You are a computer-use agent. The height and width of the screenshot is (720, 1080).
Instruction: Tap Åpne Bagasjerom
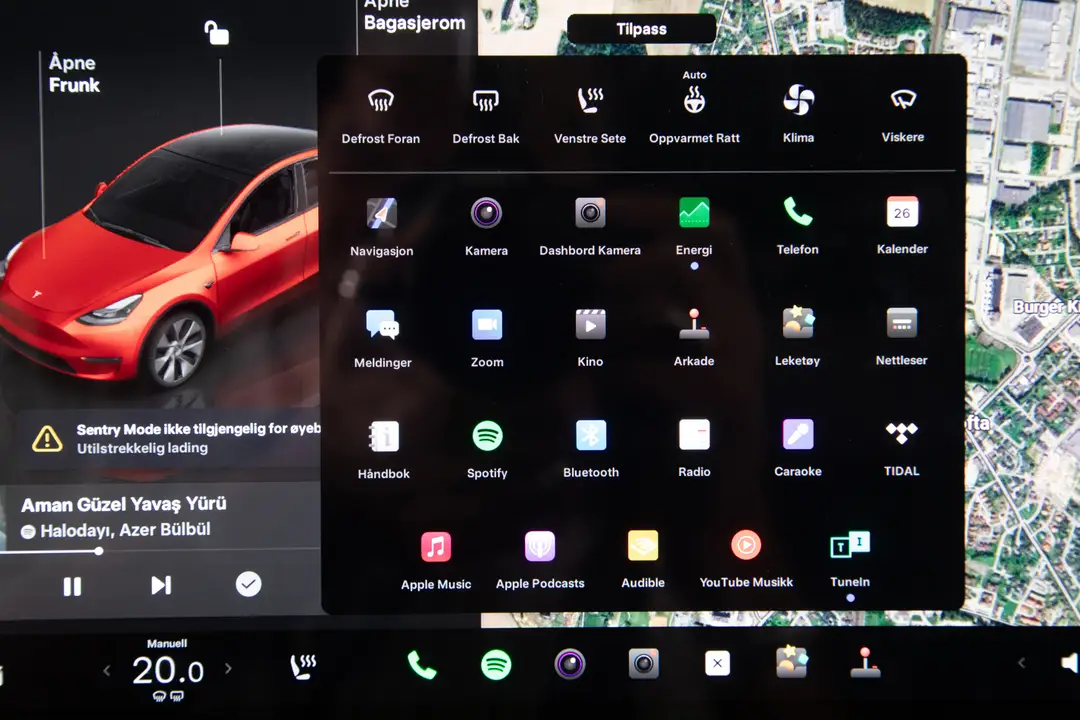tap(414, 15)
